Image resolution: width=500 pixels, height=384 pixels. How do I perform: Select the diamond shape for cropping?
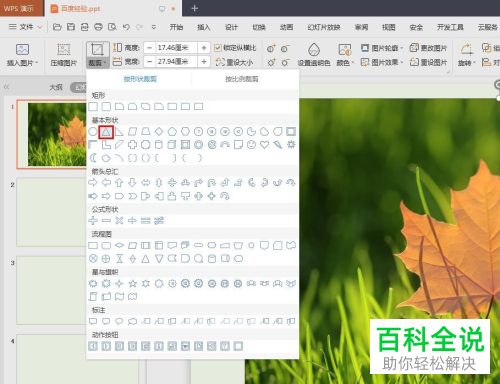[159, 132]
